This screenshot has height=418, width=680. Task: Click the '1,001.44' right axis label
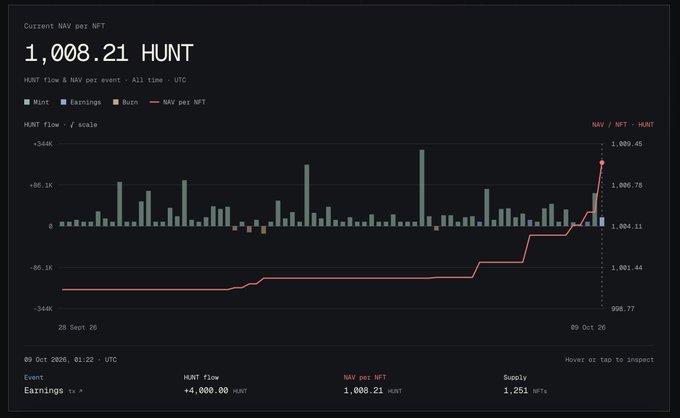click(x=627, y=268)
